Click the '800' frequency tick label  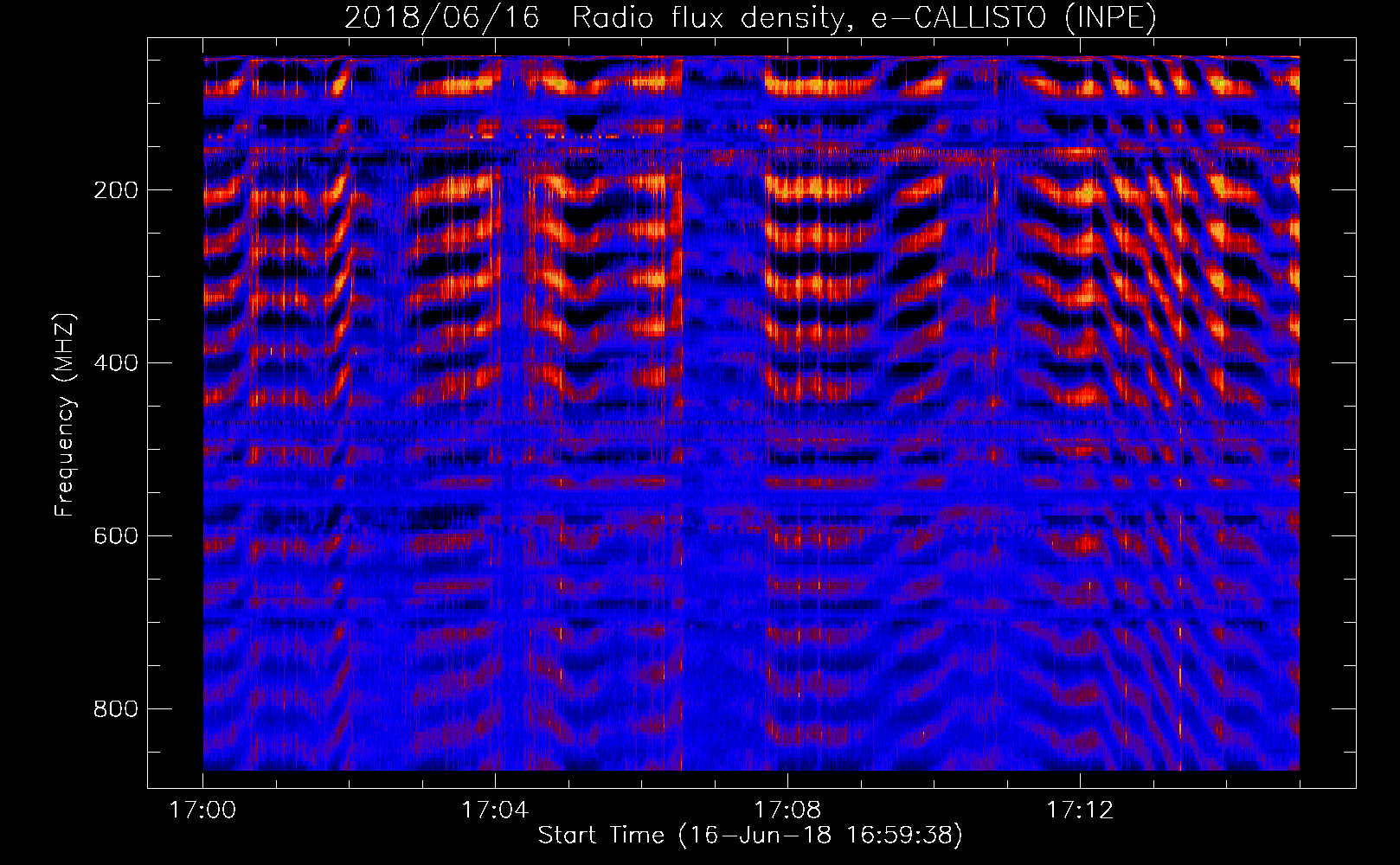[116, 709]
